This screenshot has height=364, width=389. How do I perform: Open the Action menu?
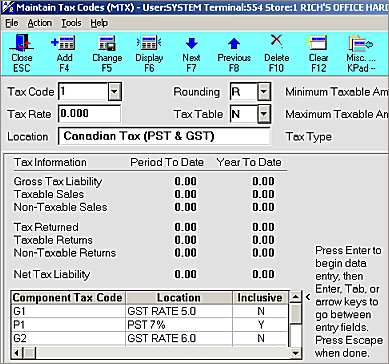40,23
